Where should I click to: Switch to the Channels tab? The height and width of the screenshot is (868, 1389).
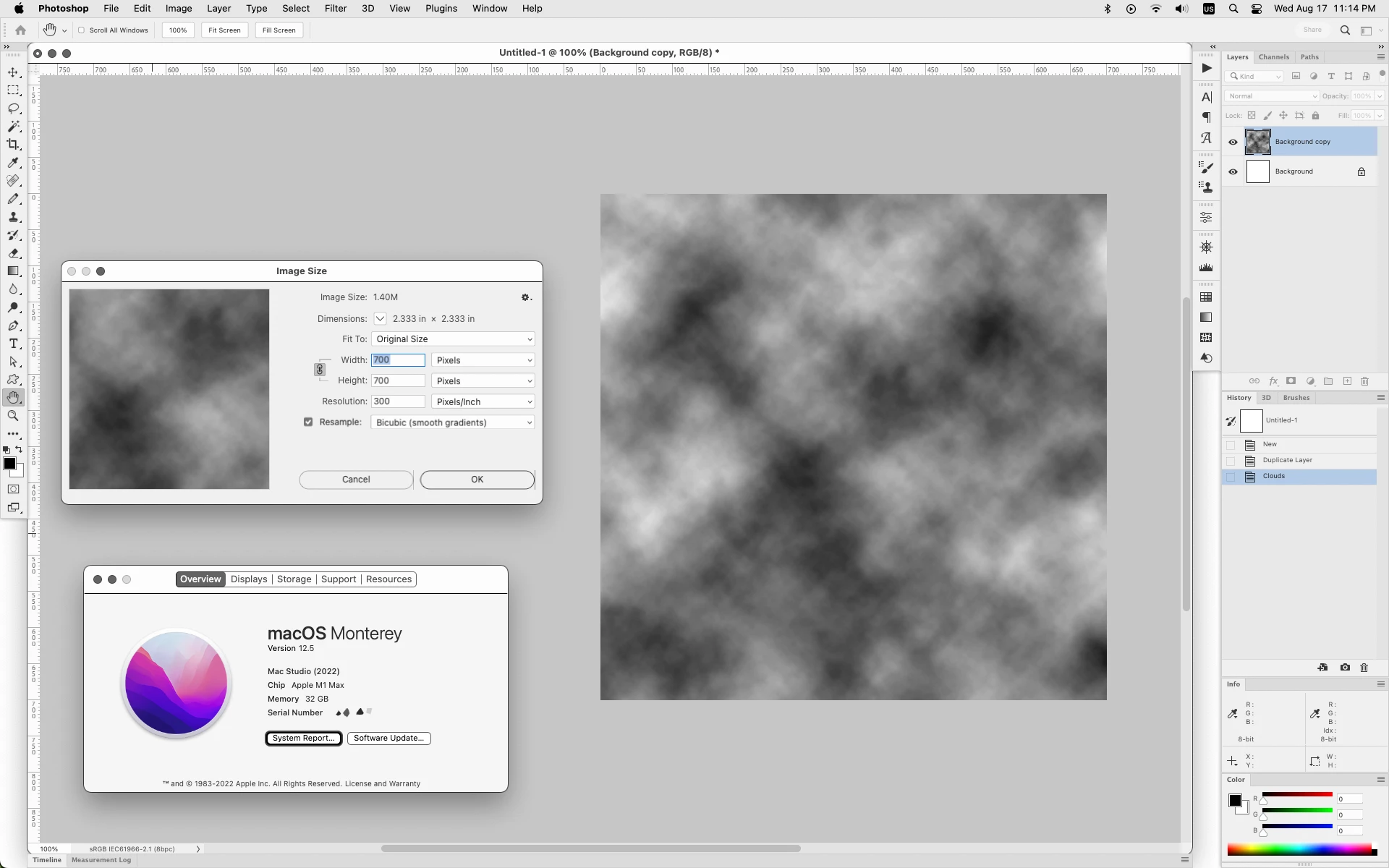pos(1273,57)
